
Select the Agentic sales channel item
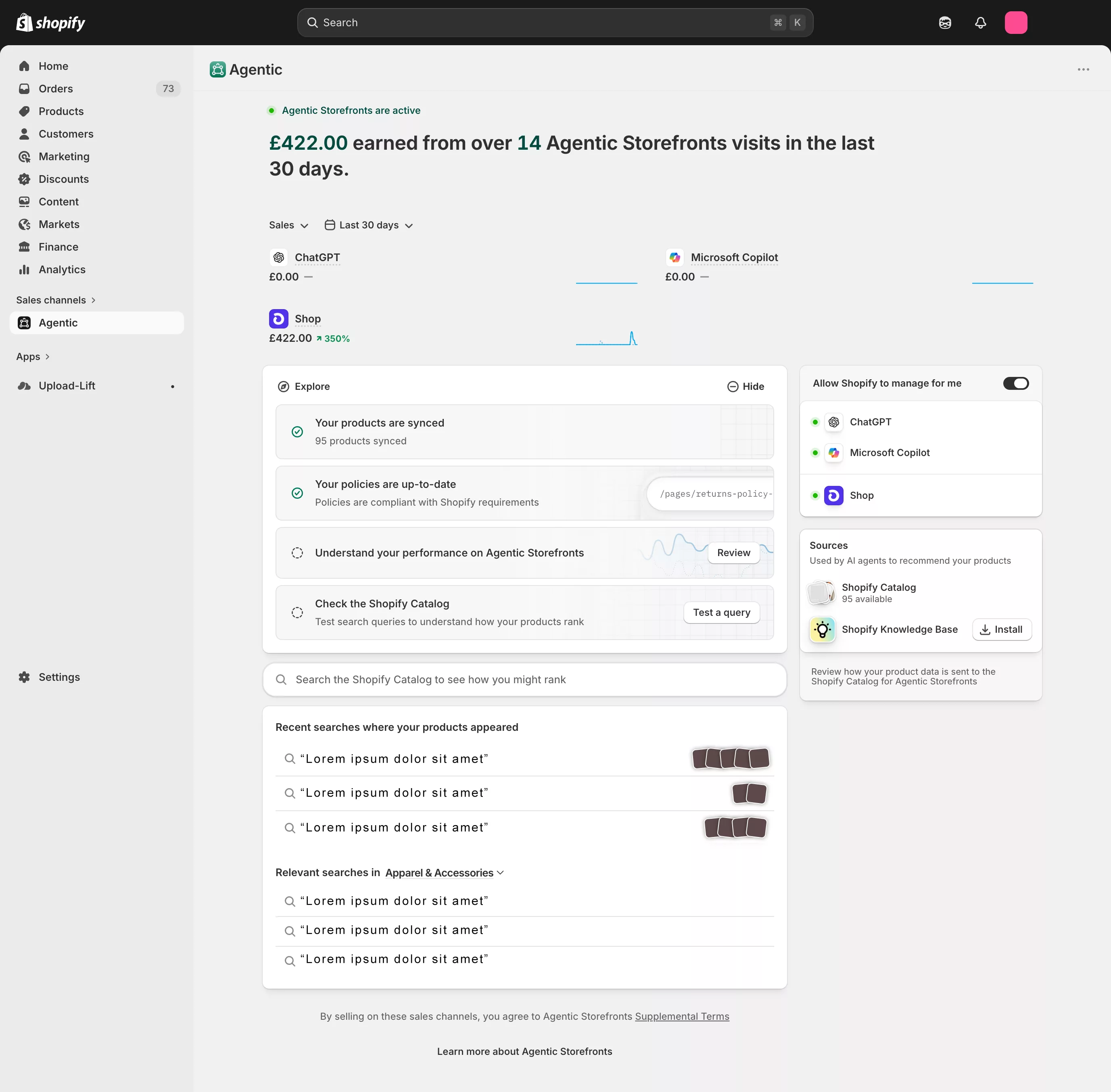click(x=97, y=323)
